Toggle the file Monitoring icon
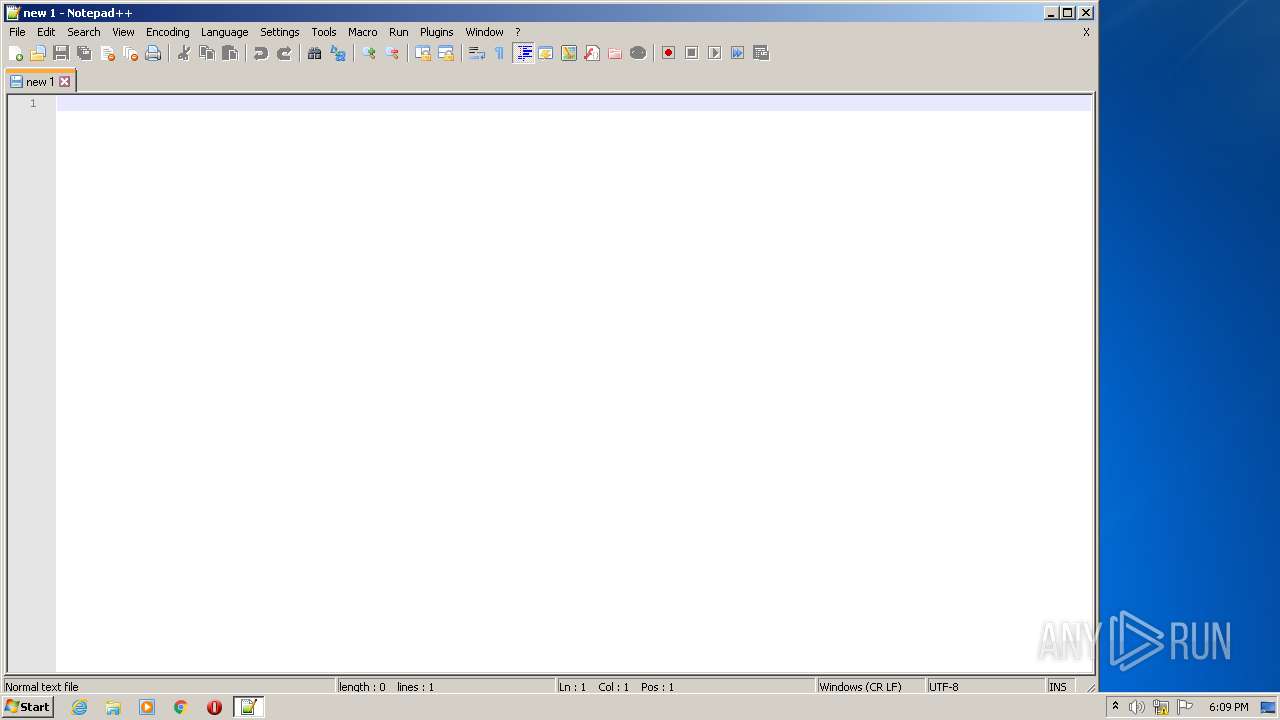Image resolution: width=1280 pixels, height=720 pixels. click(638, 53)
